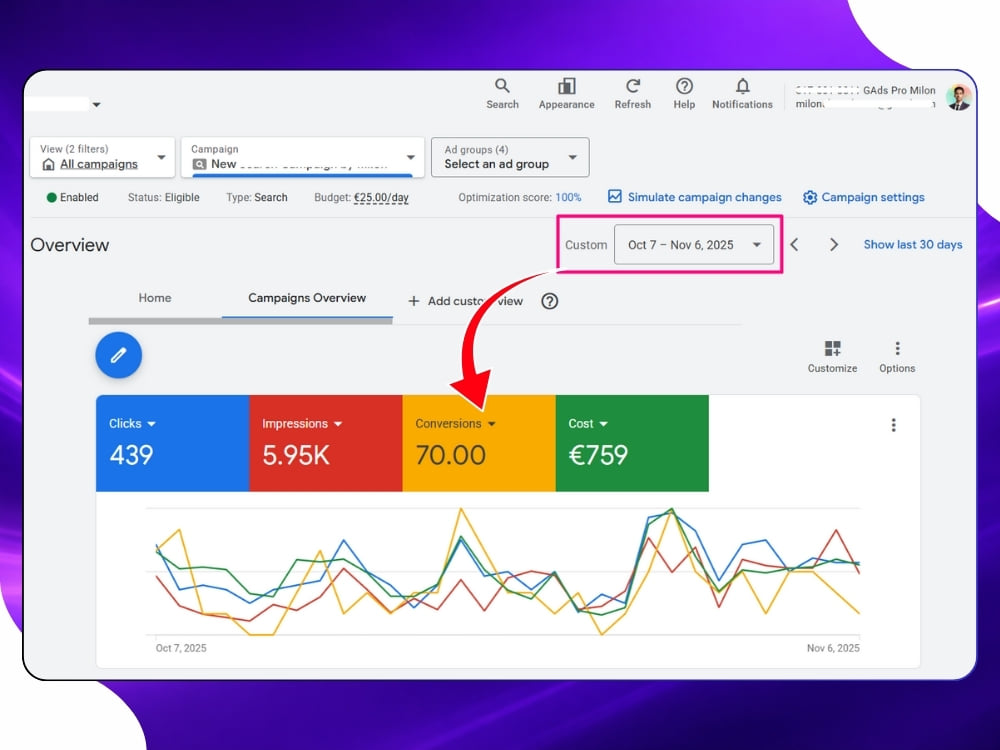
Task: Switch to the Campaigns Overview tab
Action: (307, 298)
